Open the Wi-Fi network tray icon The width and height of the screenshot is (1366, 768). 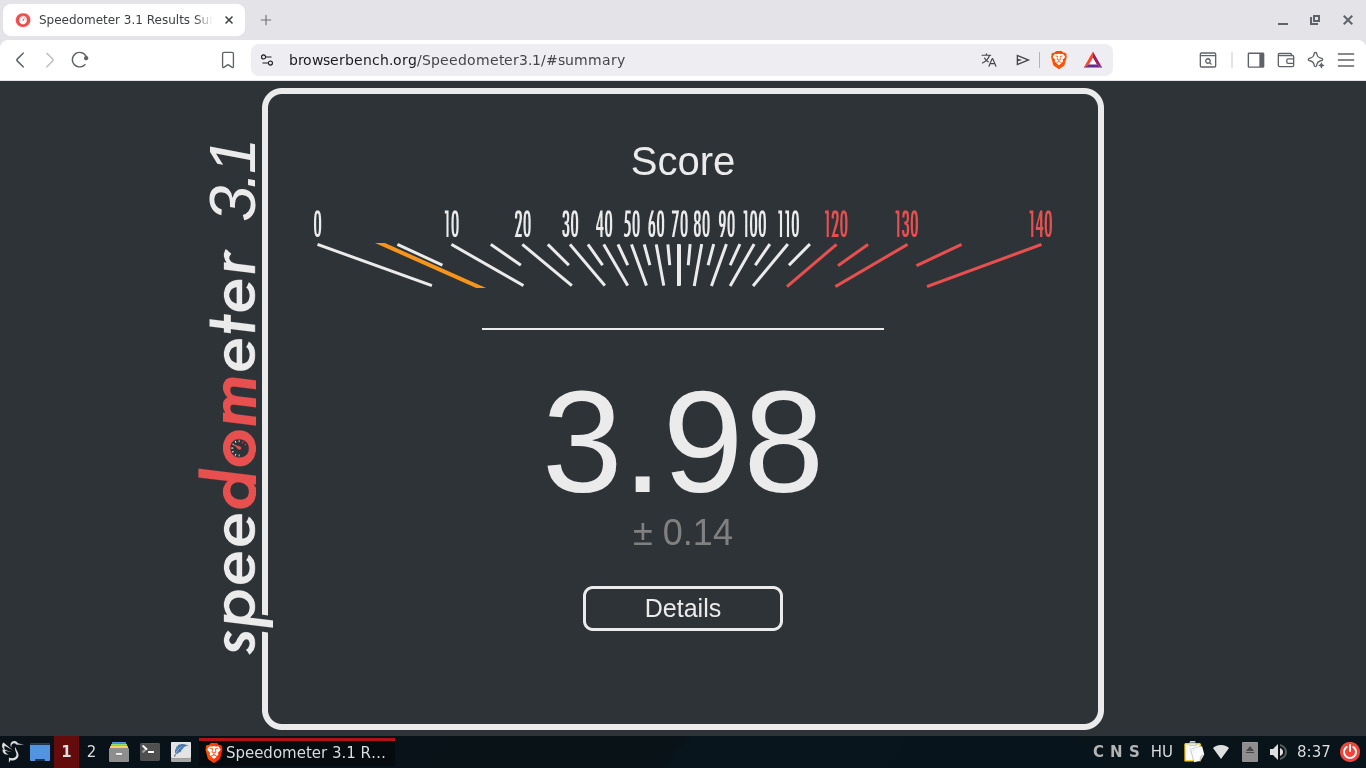[x=1221, y=752]
